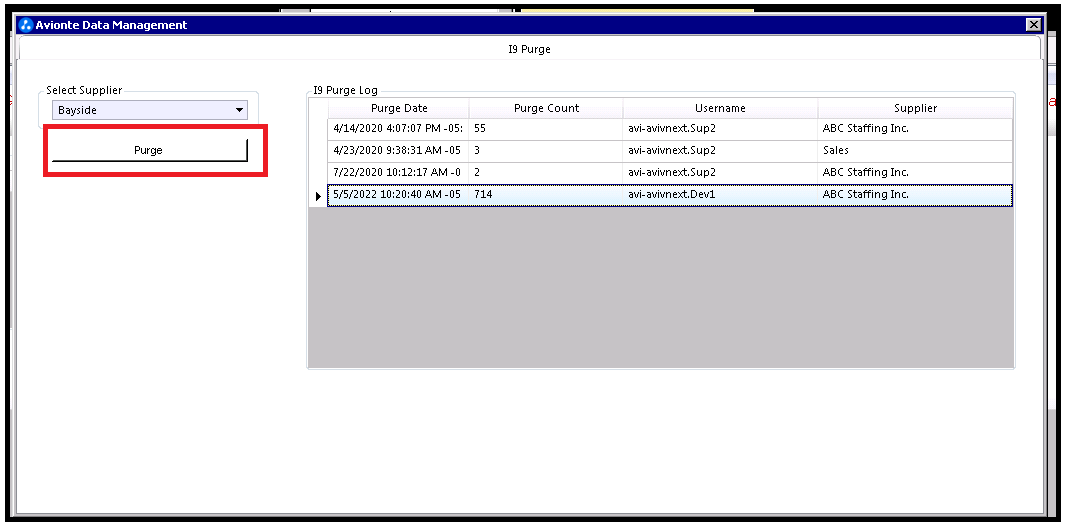
Task: Click the purge count 3 cell
Action: pos(546,150)
